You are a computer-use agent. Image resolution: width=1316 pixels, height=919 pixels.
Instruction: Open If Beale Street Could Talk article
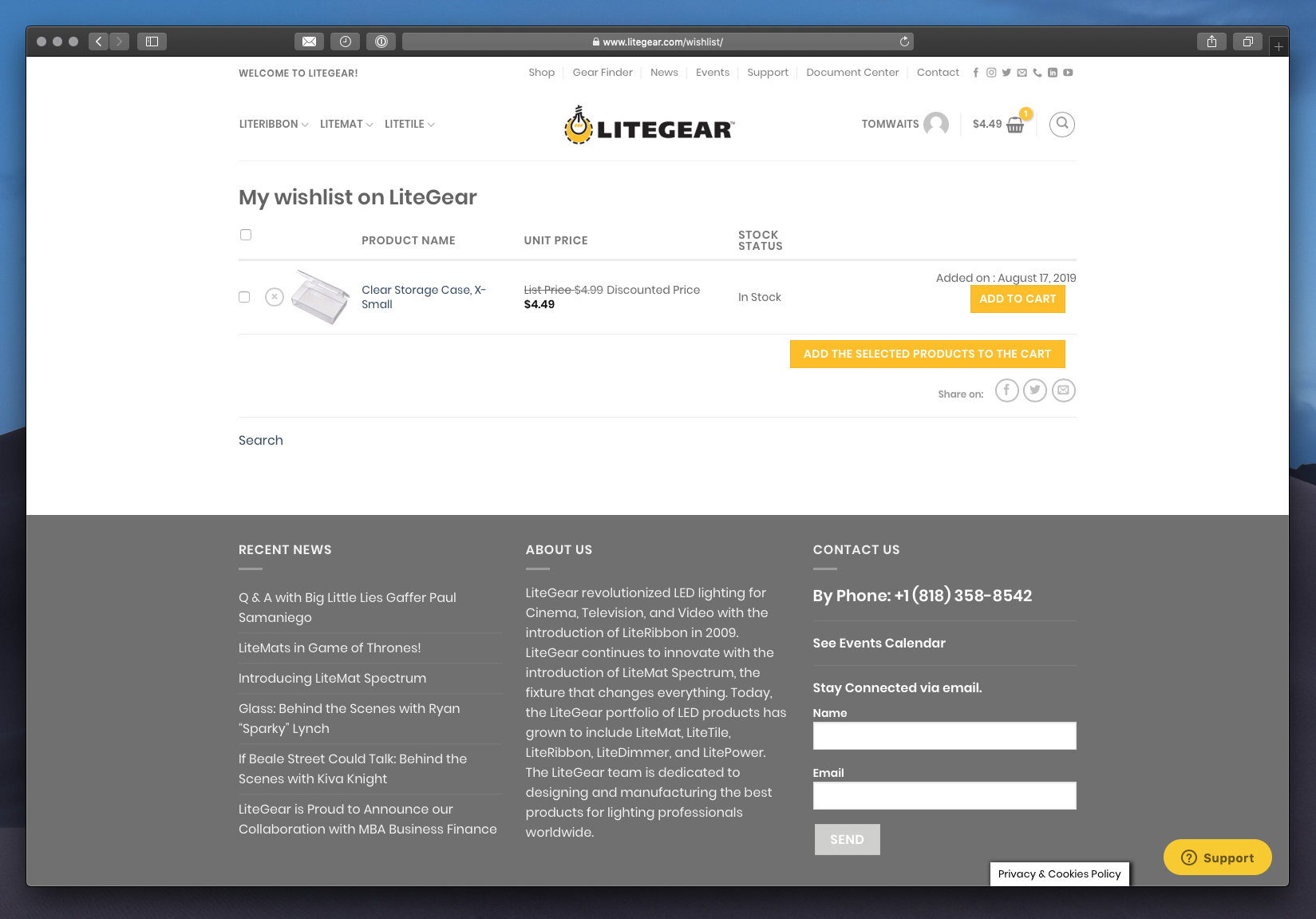(x=353, y=769)
